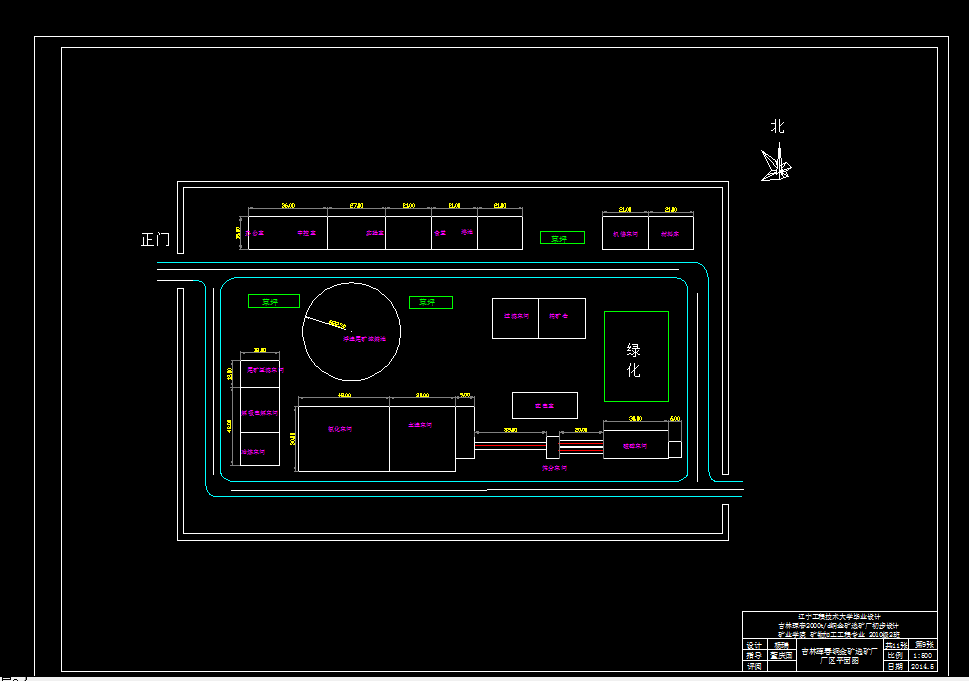This screenshot has width=969, height=681.
Task: Select the radius dimension text inside the circle
Action: (x=337, y=324)
